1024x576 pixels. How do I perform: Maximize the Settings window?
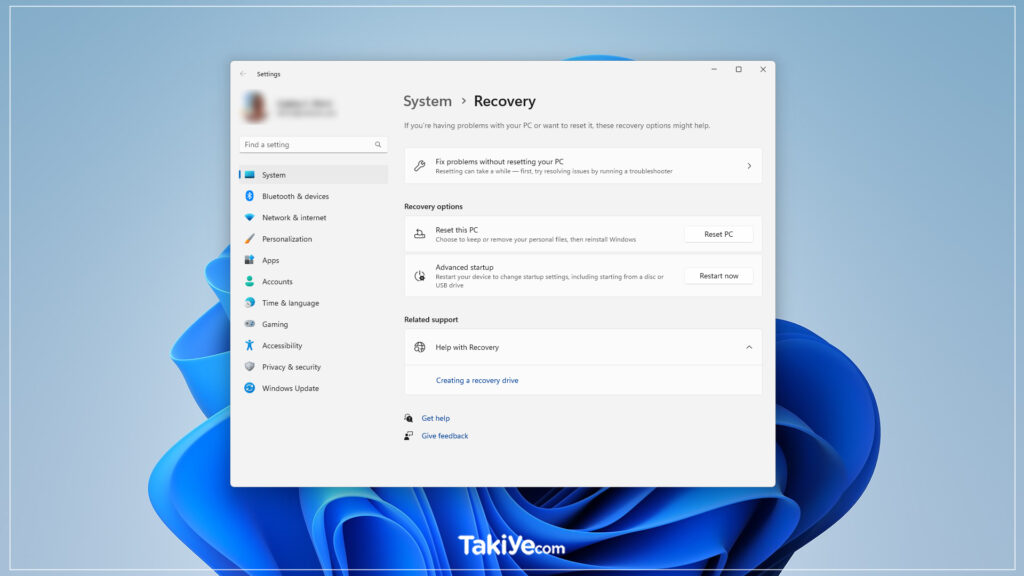(739, 69)
